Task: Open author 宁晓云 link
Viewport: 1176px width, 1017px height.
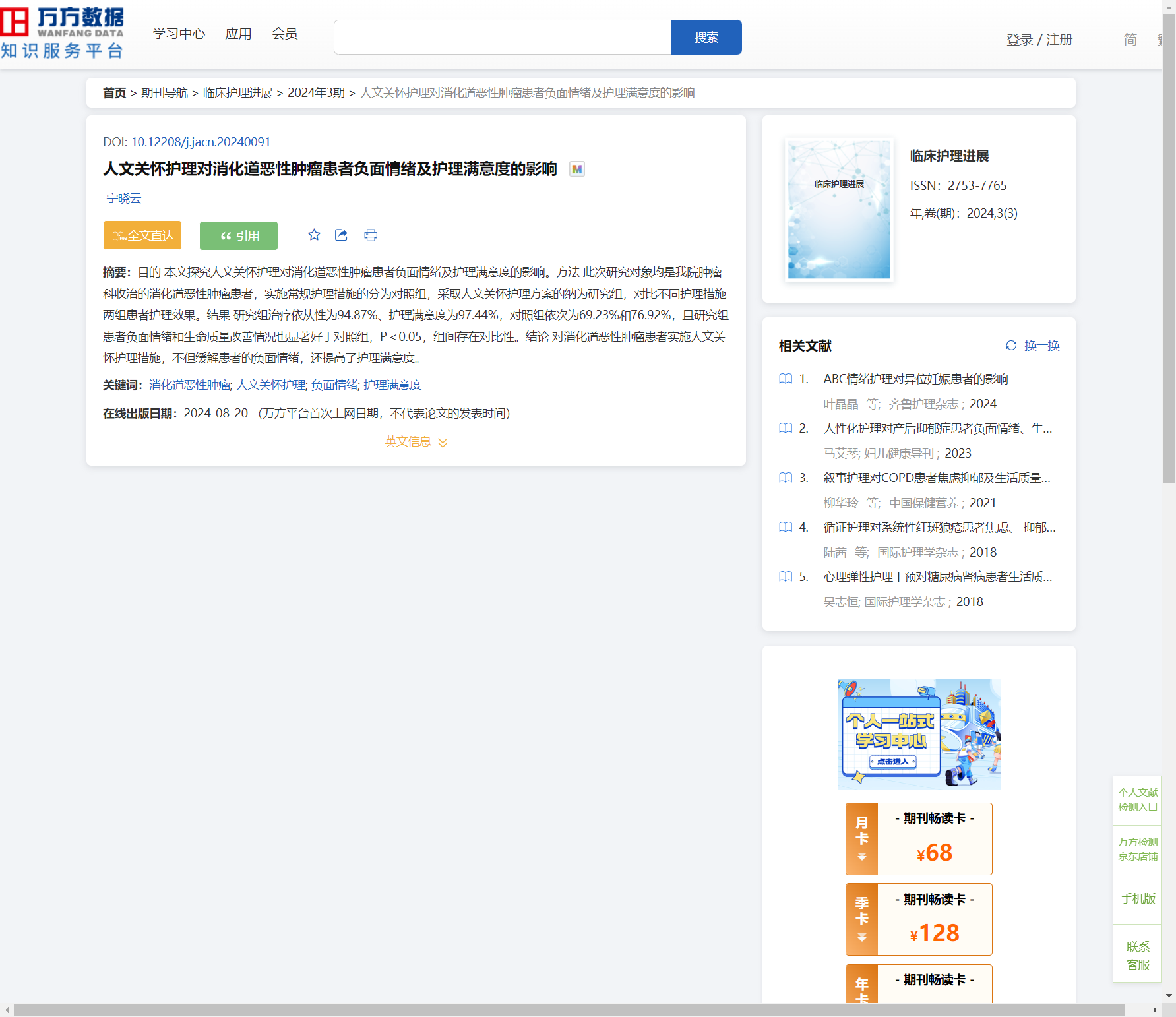Action: pyautogui.click(x=124, y=199)
